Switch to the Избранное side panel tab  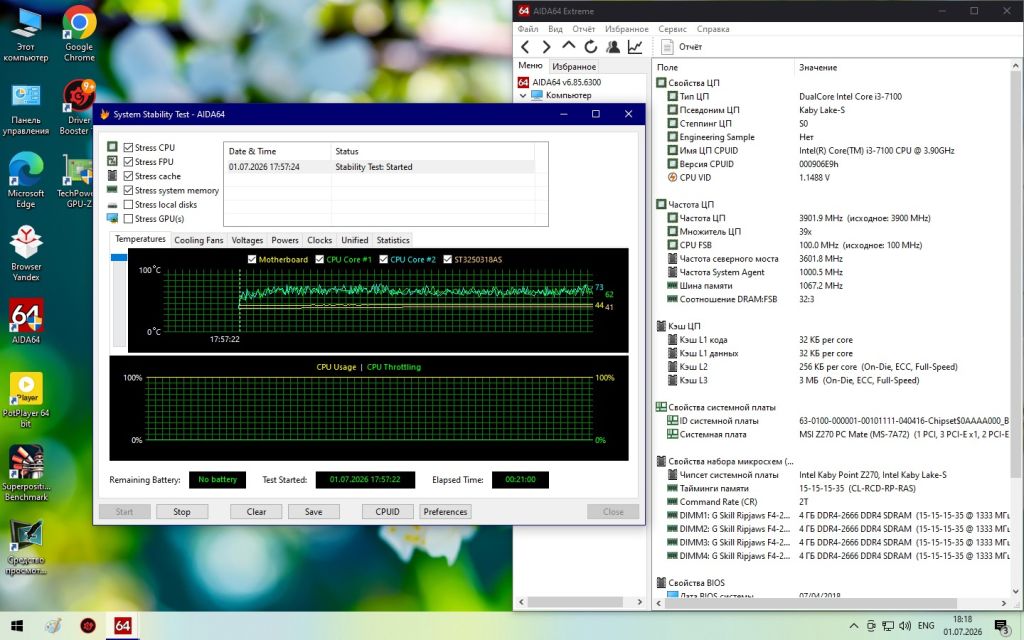[x=573, y=67]
